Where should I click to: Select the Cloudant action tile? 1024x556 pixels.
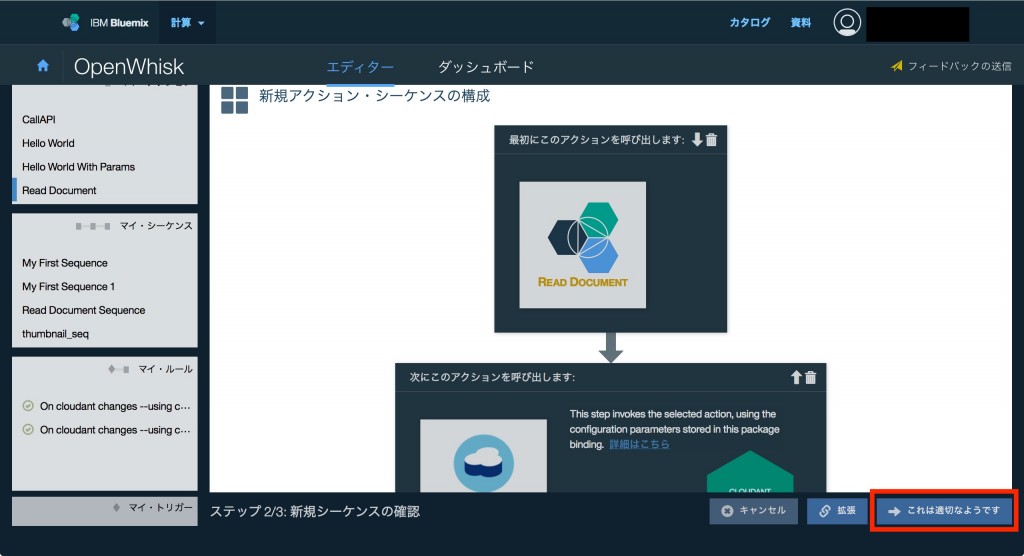pos(483,456)
